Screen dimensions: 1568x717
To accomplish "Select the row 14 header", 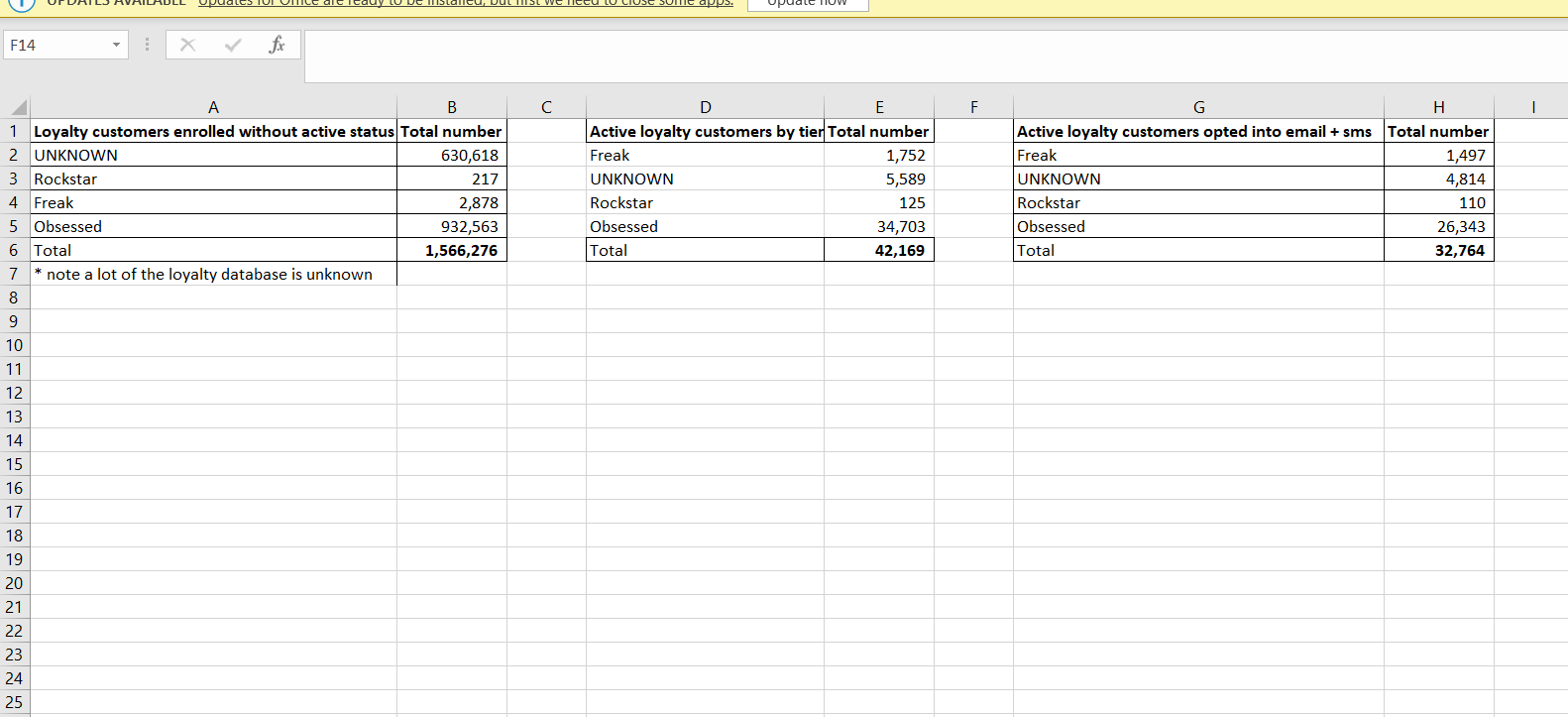I will coord(14,440).
